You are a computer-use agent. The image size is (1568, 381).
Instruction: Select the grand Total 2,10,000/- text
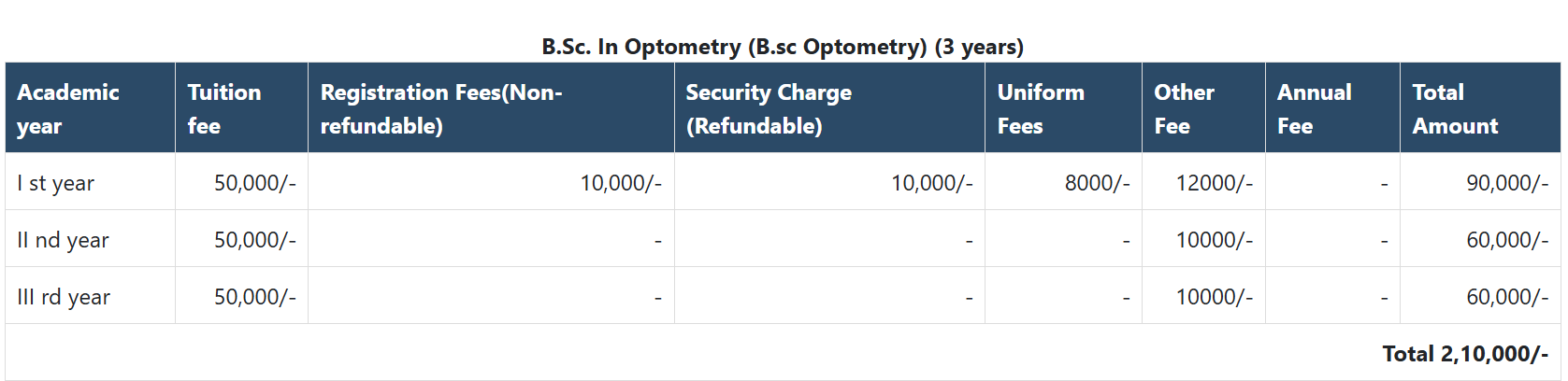click(x=1465, y=354)
